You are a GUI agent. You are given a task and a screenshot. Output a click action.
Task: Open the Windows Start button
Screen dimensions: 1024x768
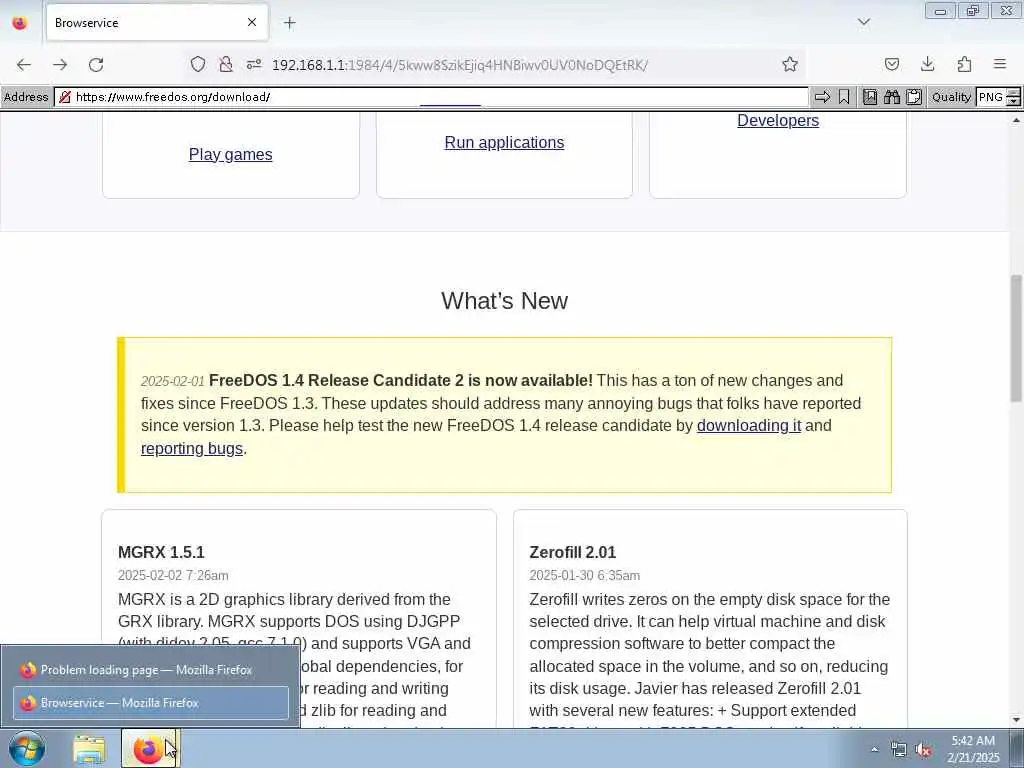point(27,748)
